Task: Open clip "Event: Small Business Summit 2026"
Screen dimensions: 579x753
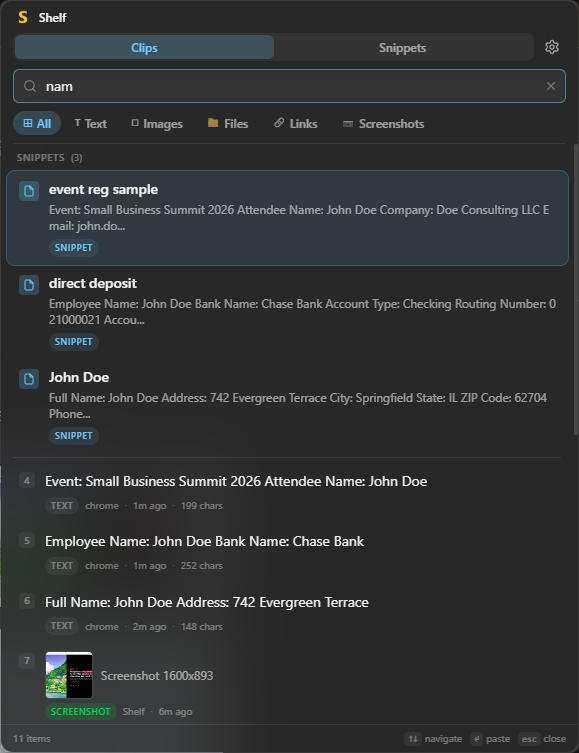Action: click(x=236, y=481)
